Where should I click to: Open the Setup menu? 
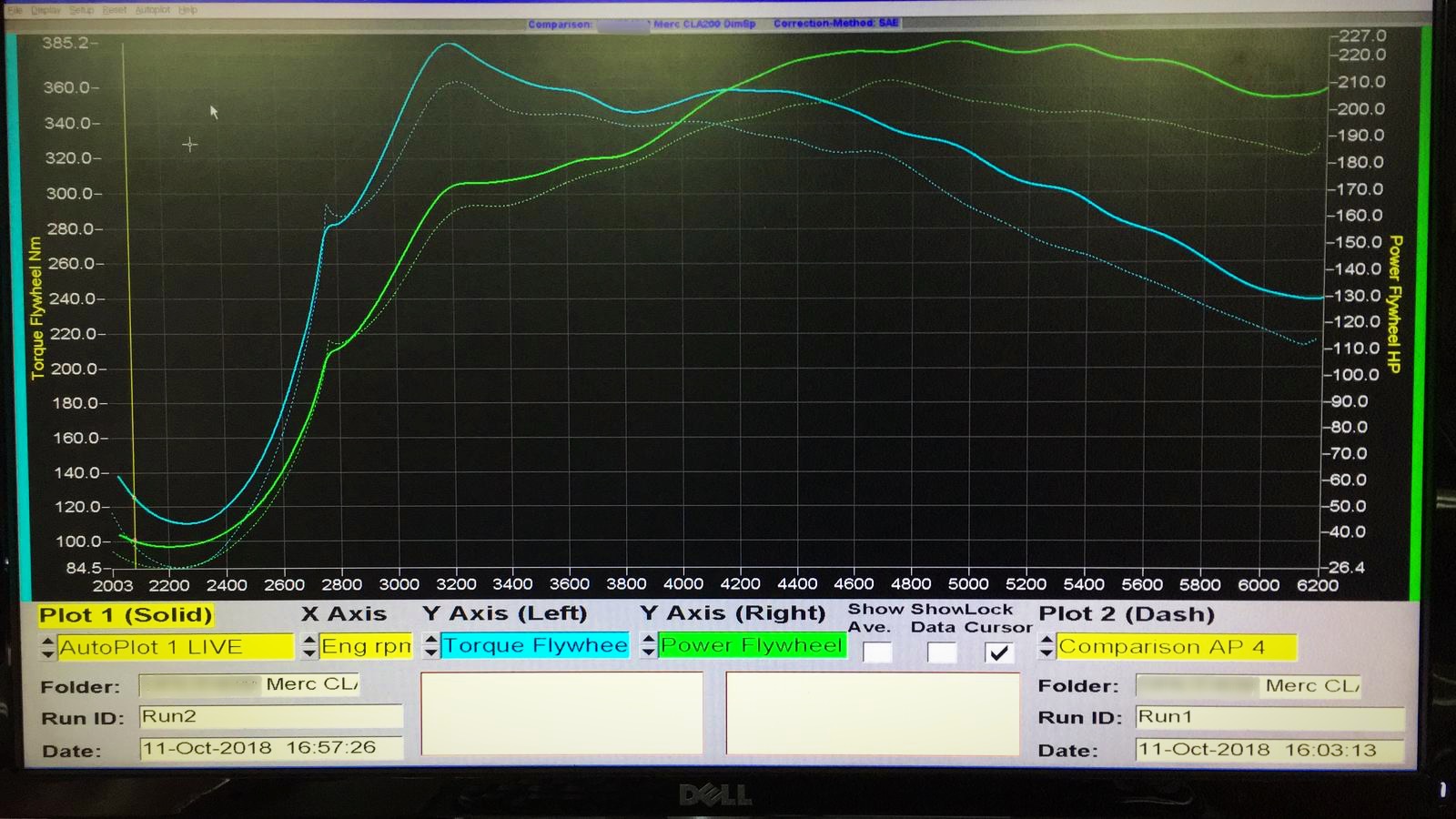pos(81,10)
